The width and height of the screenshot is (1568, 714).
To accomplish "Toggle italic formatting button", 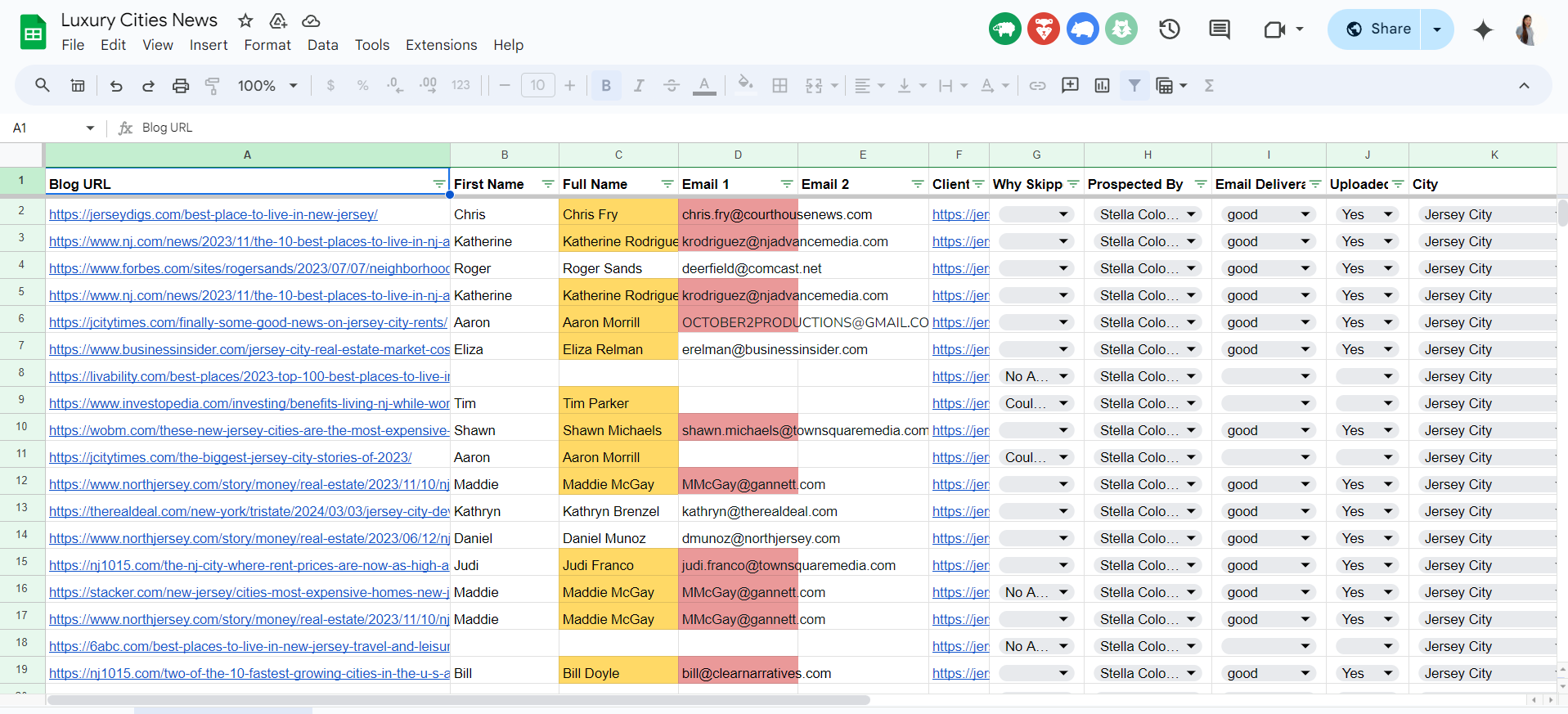I will 639,86.
